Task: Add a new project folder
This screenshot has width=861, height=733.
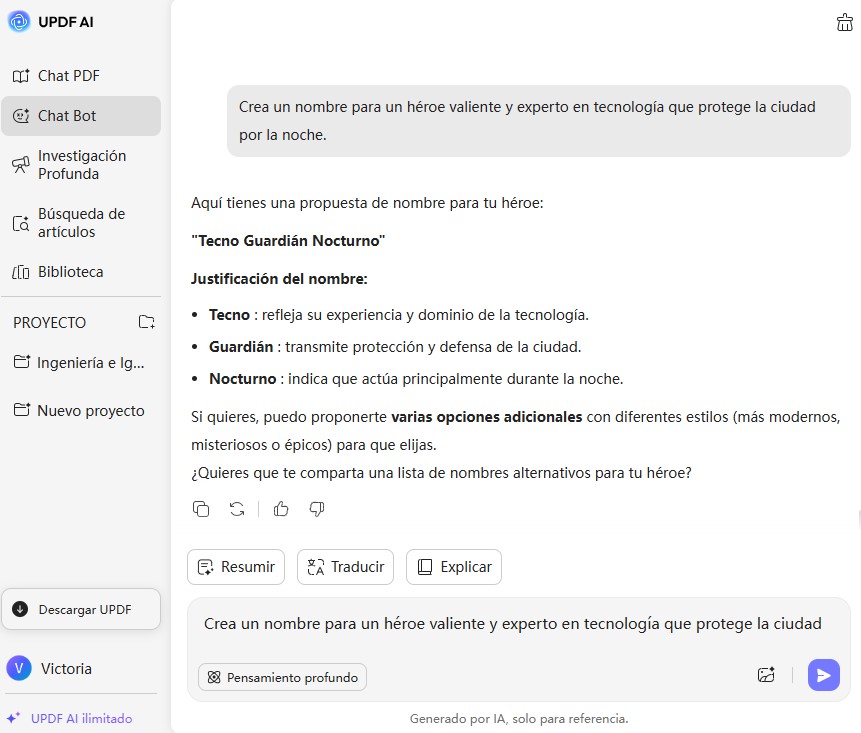Action: 147,322
